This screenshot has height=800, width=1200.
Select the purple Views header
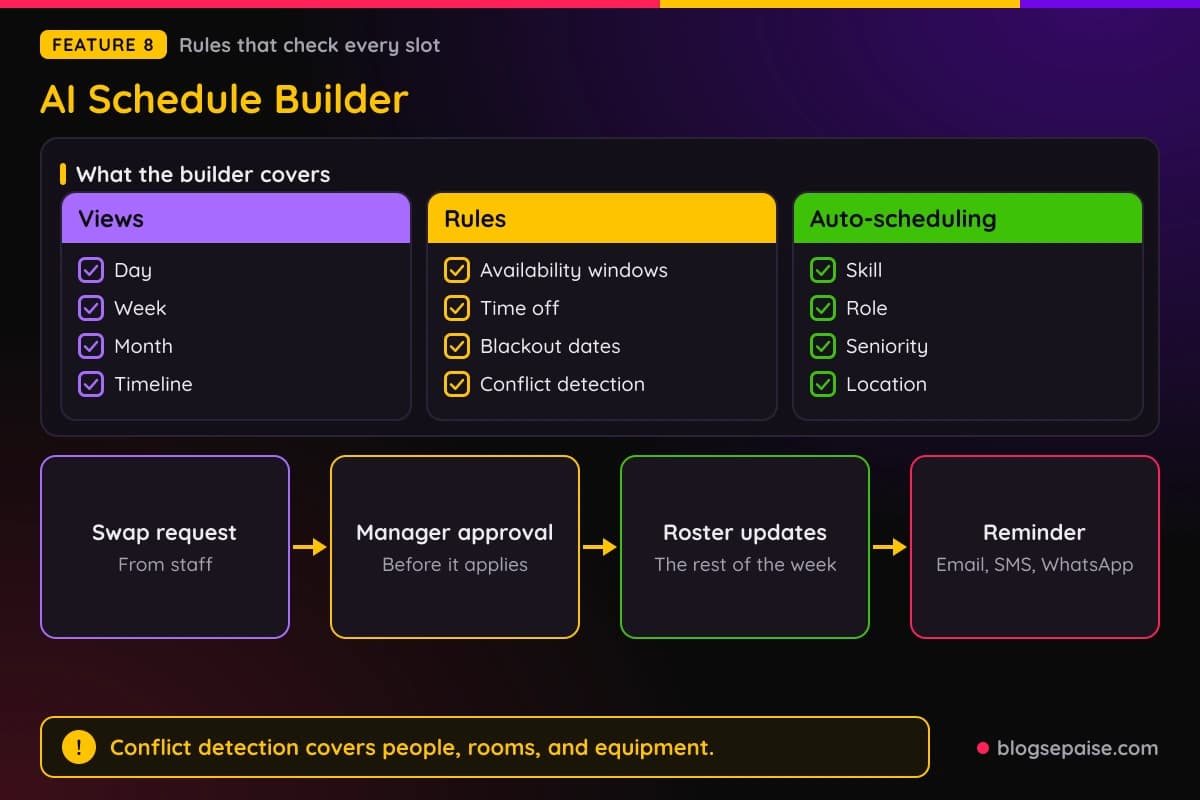[x=236, y=218]
